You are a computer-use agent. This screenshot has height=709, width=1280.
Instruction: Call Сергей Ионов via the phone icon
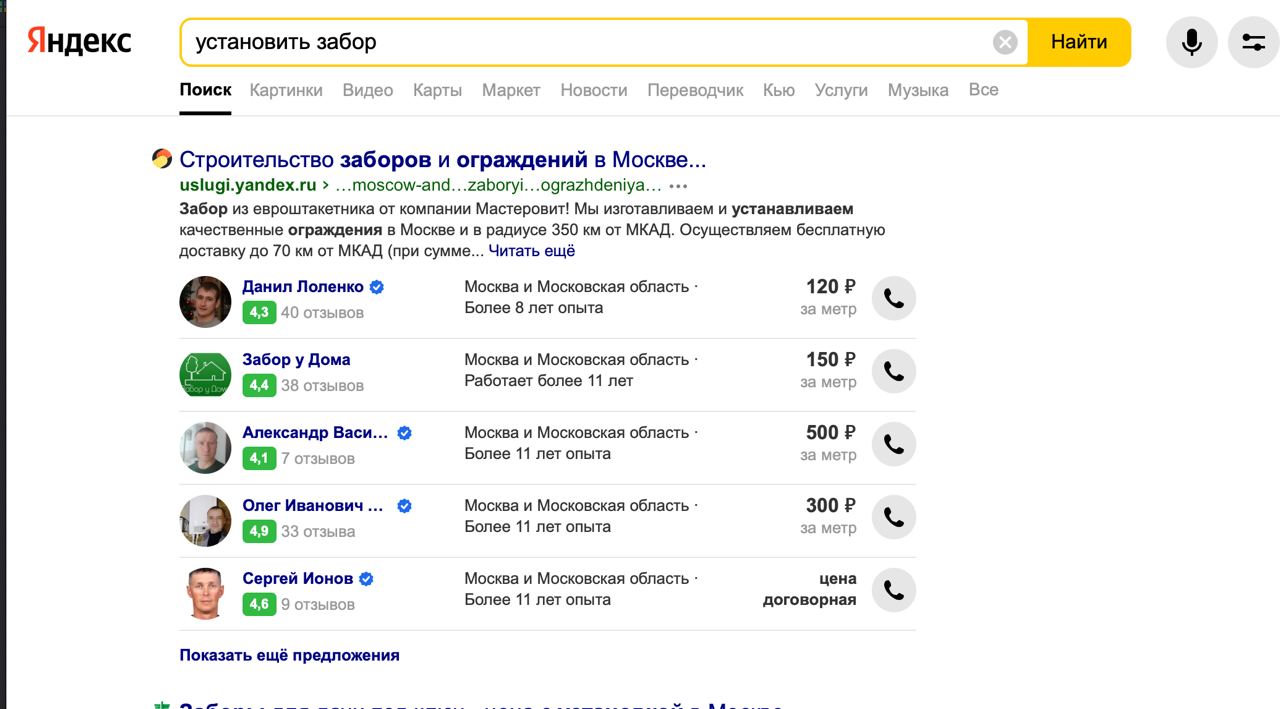(x=893, y=591)
